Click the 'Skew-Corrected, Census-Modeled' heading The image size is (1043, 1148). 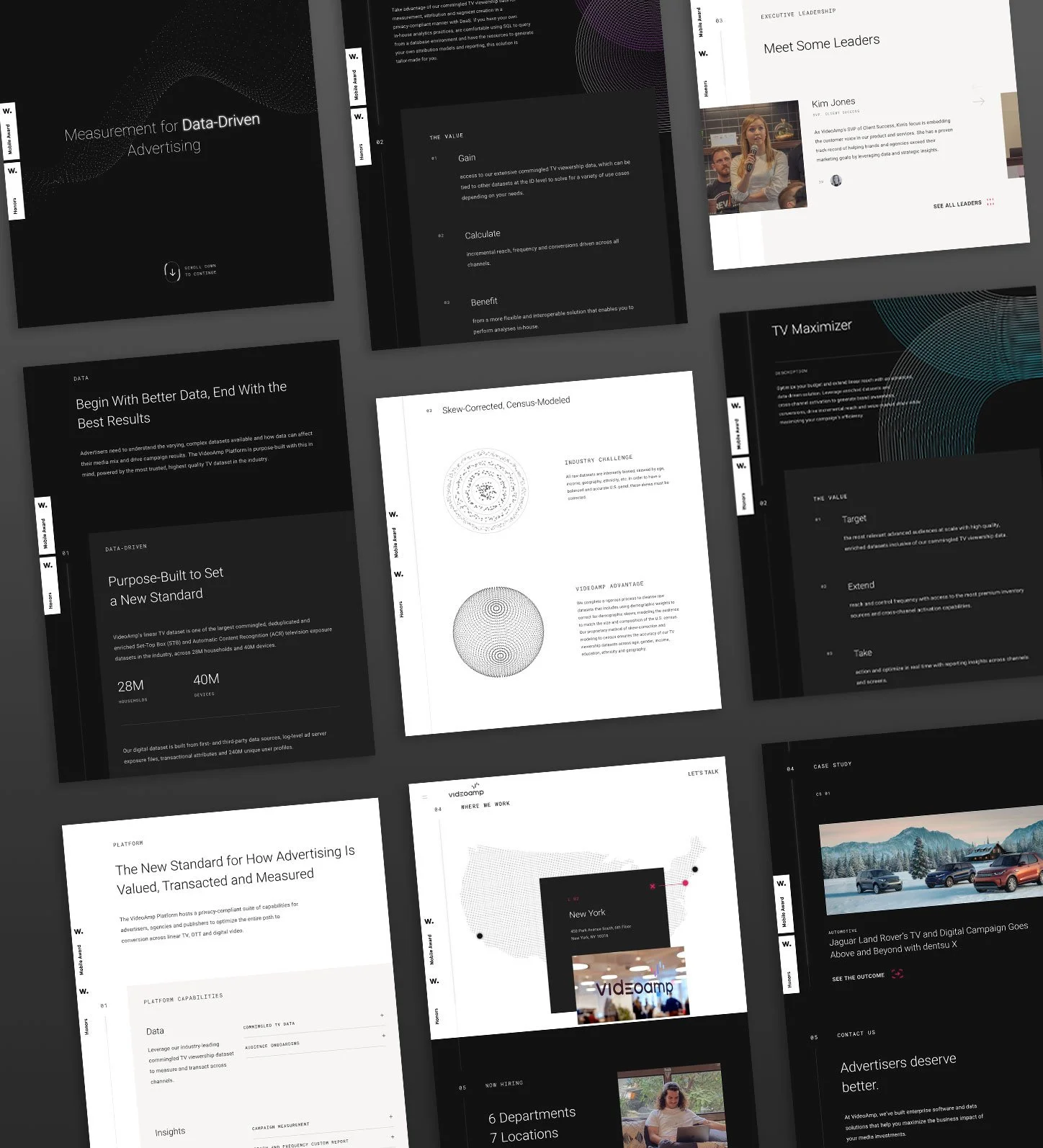[506, 405]
